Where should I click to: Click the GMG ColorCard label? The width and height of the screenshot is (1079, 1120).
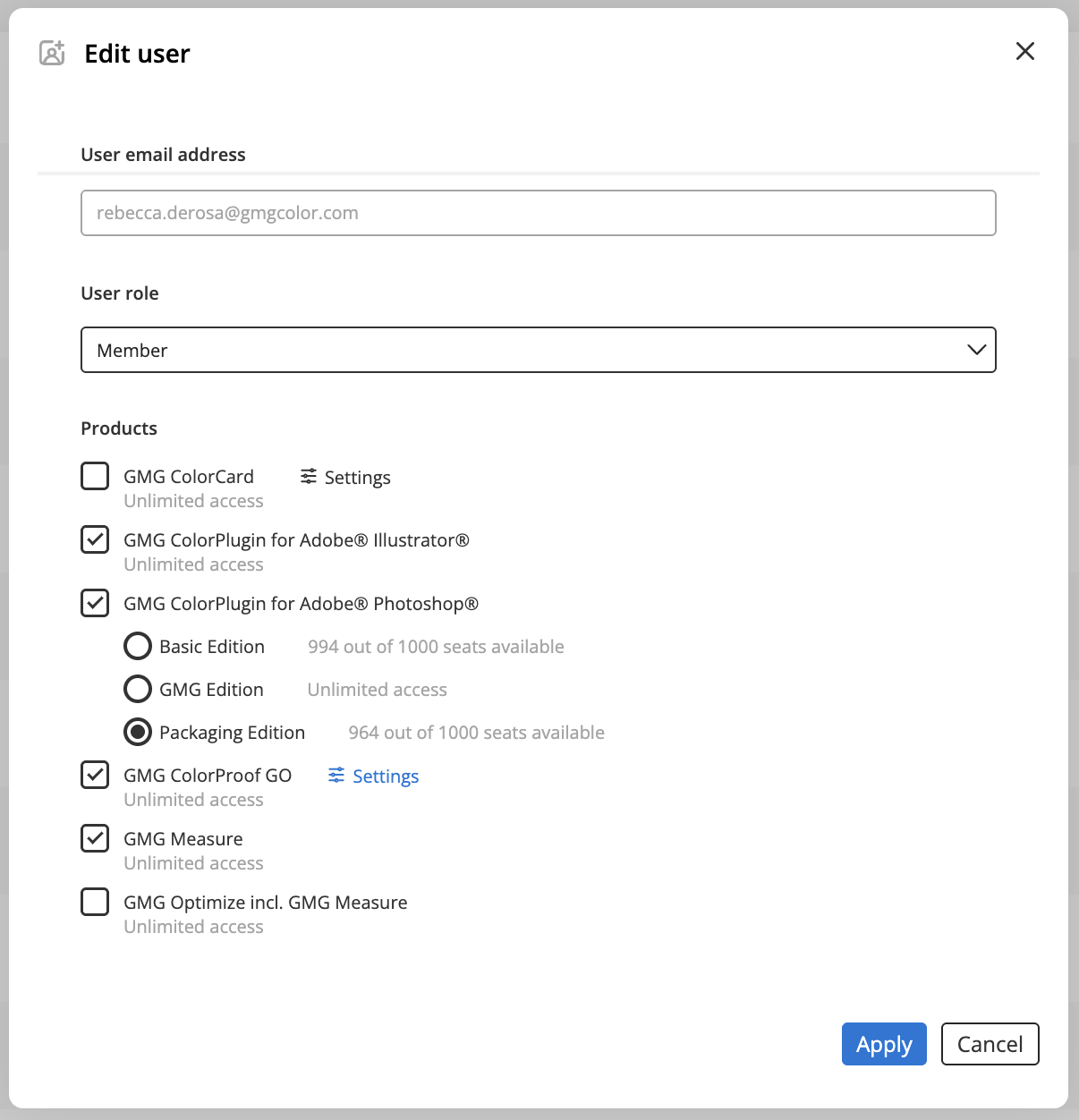coord(189,477)
